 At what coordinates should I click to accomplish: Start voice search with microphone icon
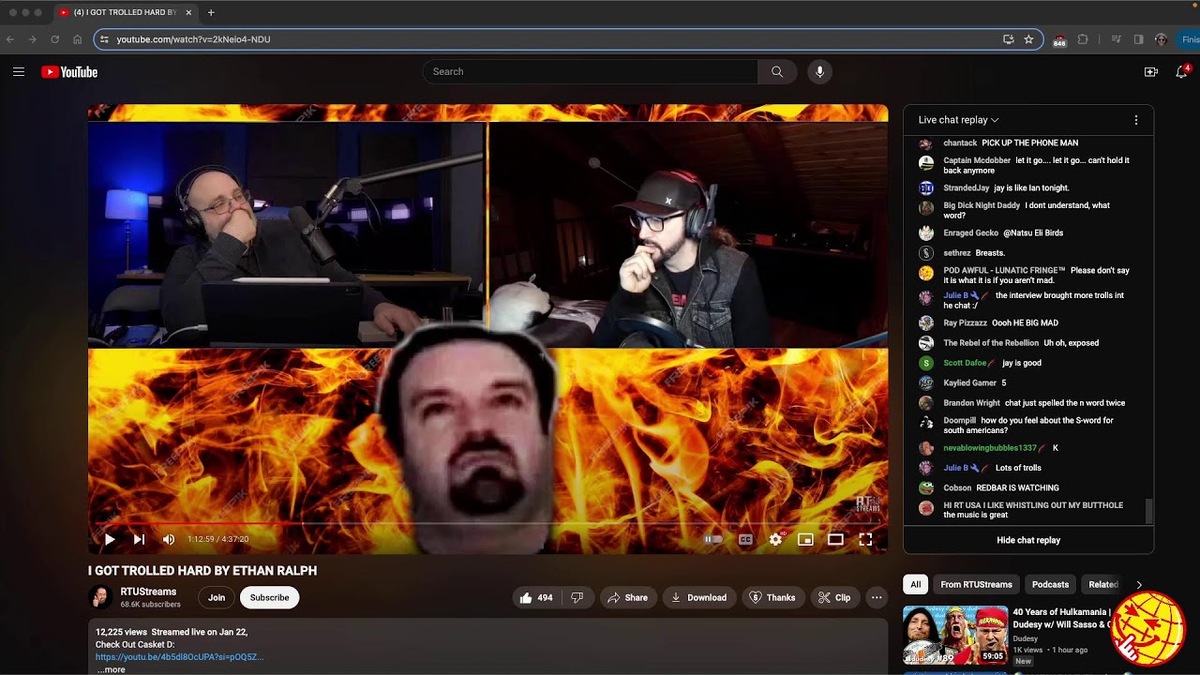tap(820, 72)
